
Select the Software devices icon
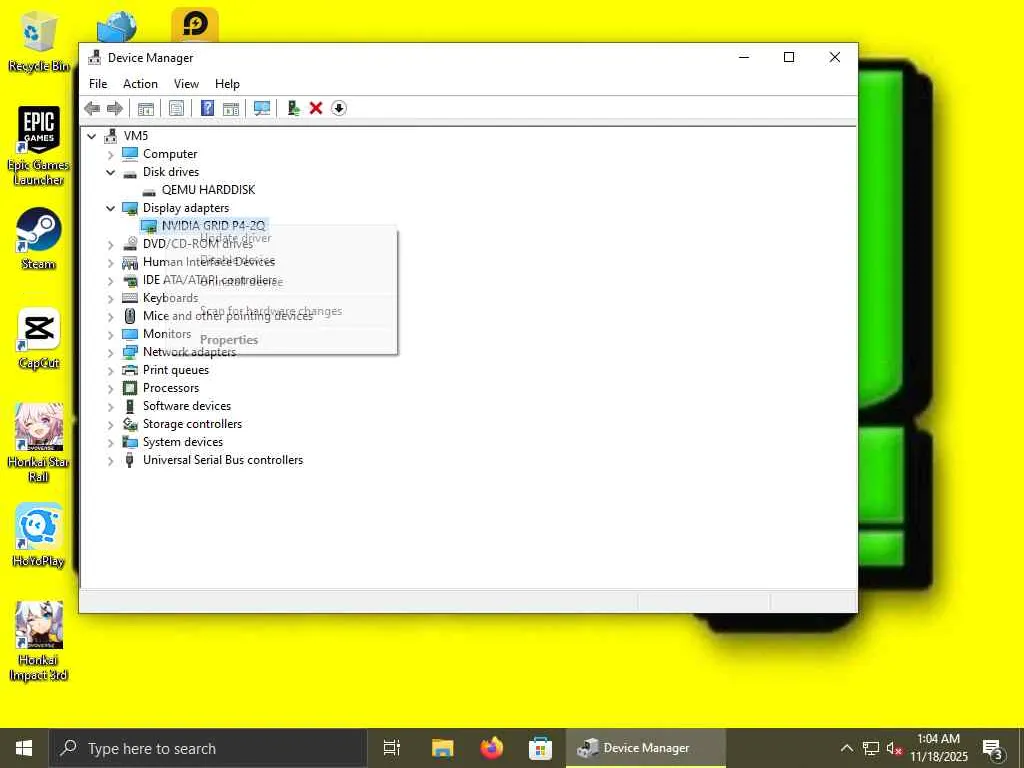[x=130, y=406]
